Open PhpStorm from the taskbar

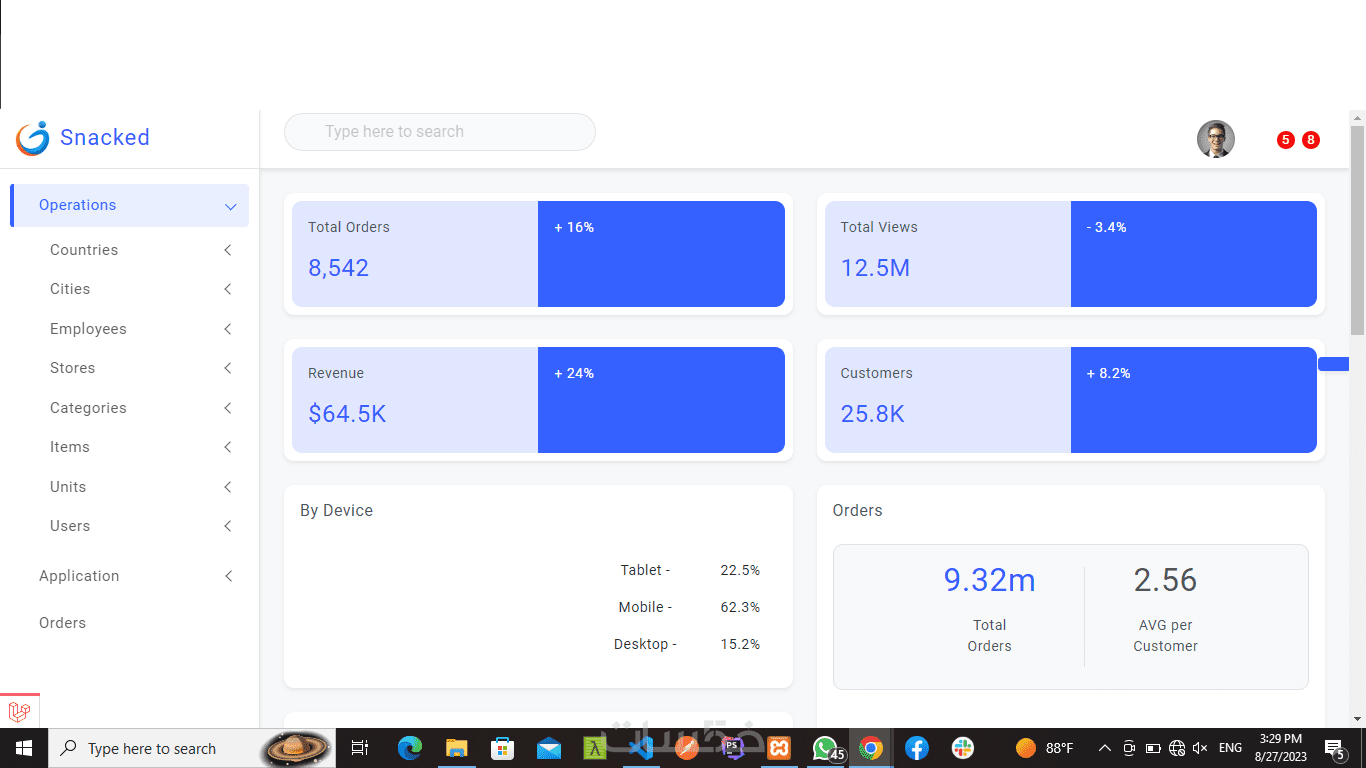tap(733, 748)
